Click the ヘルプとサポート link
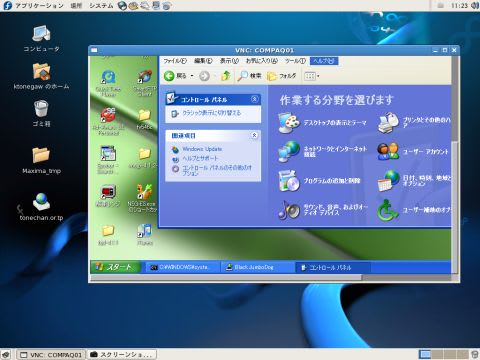Image resolution: width=480 pixels, height=360 pixels. [200, 158]
